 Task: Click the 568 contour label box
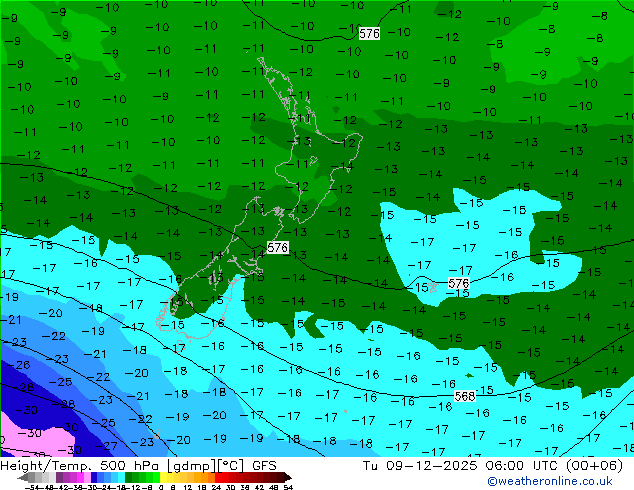pyautogui.click(x=465, y=396)
